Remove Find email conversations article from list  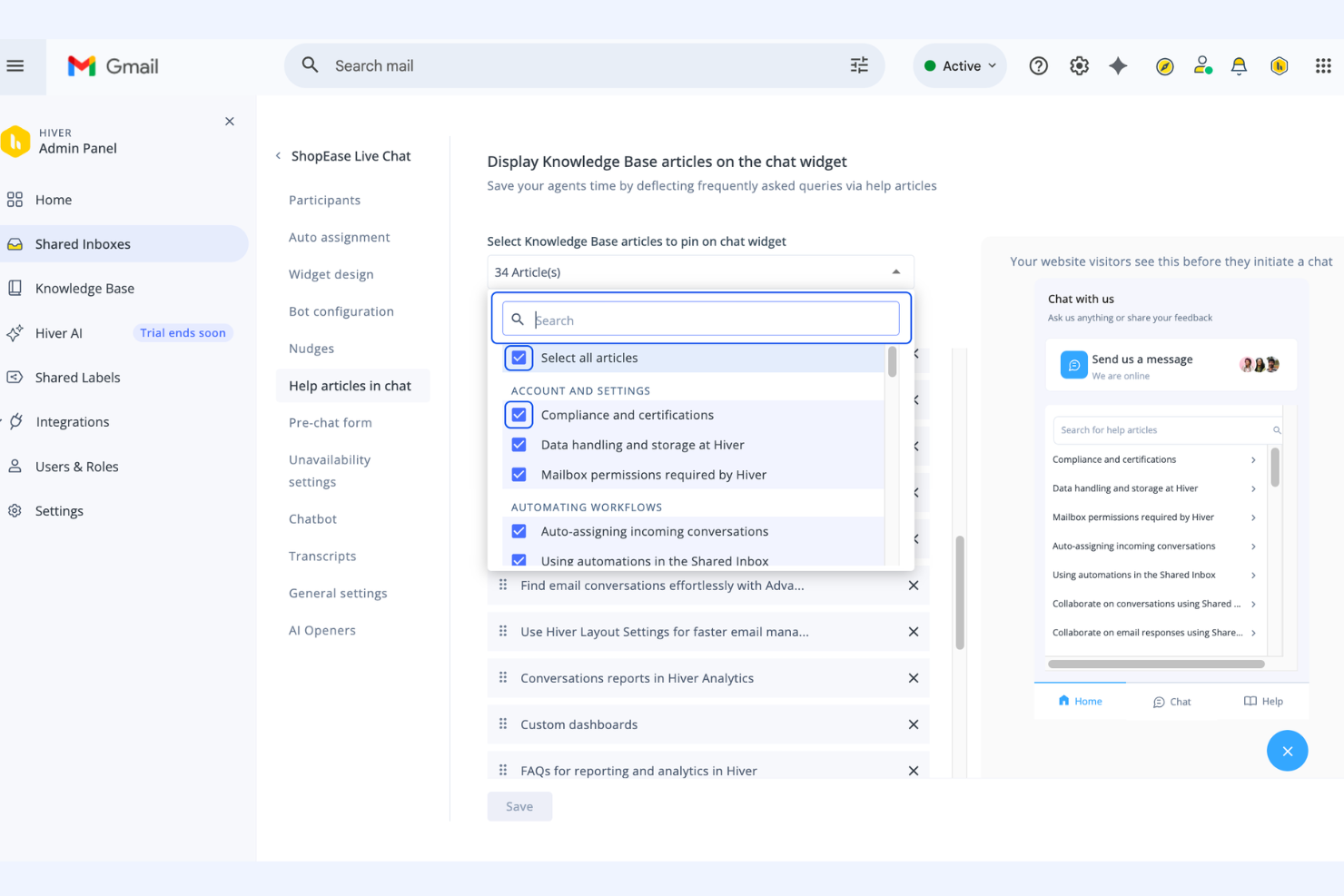914,586
